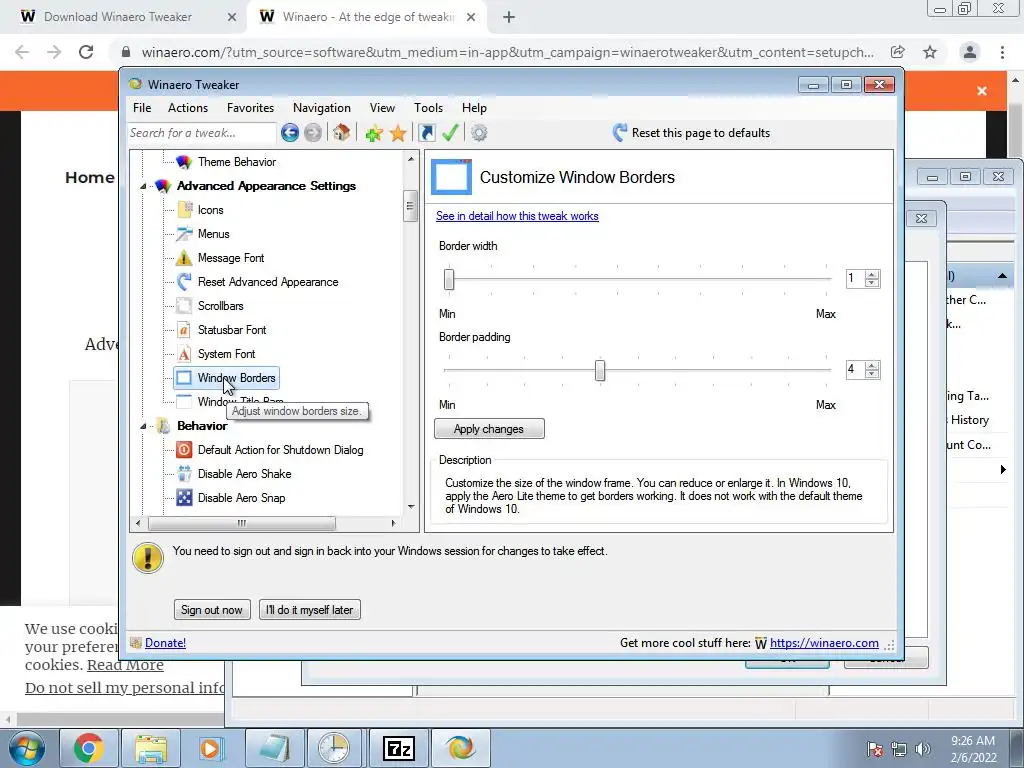Increase Border width value with up arrow

pyautogui.click(x=872, y=274)
